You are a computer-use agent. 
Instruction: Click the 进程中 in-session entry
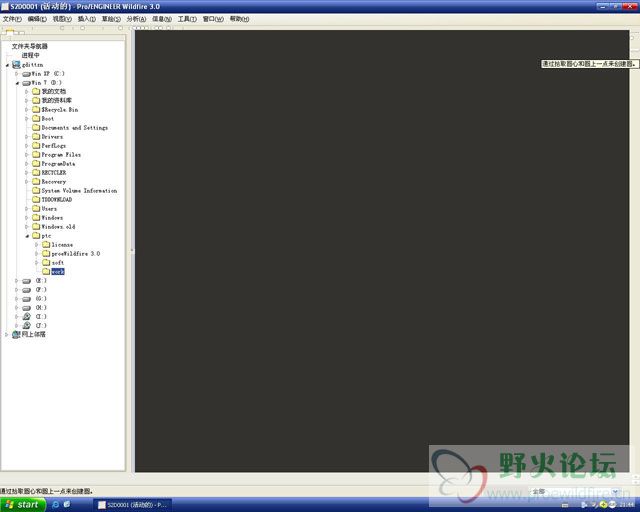31,55
